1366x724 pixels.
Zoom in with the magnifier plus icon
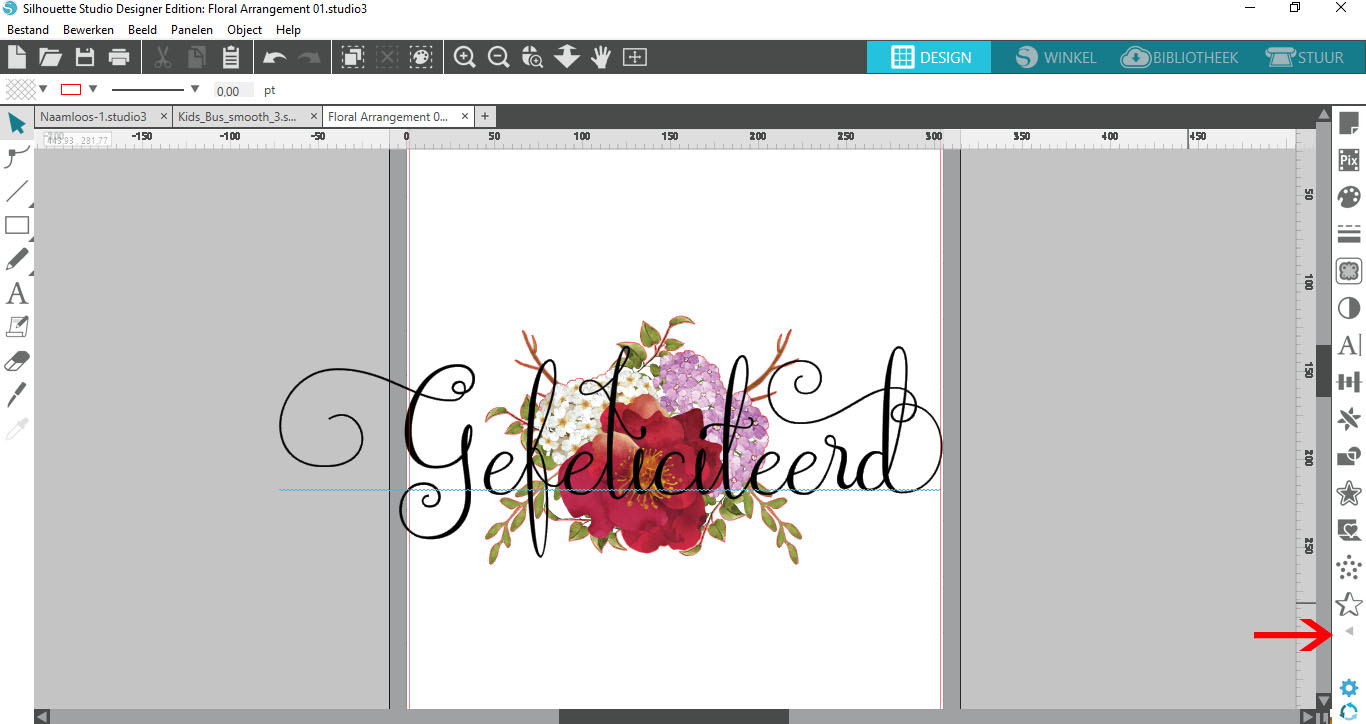[464, 57]
